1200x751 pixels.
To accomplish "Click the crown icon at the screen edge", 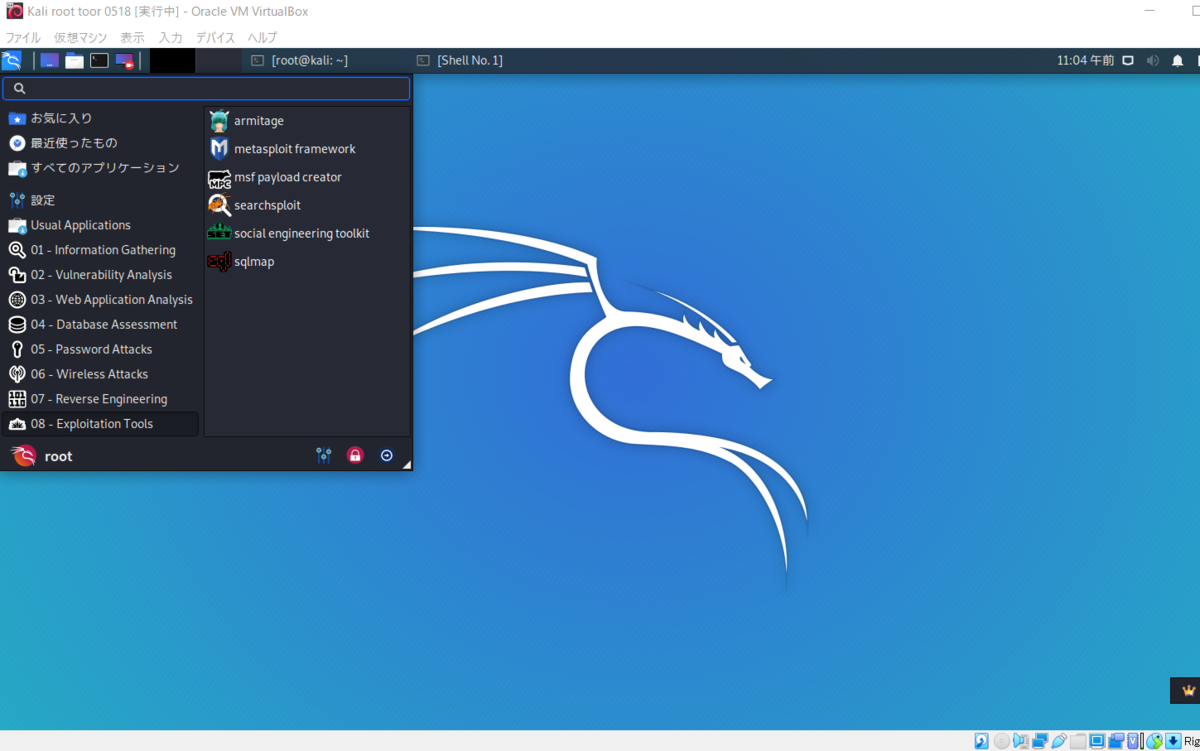I will [x=1188, y=690].
